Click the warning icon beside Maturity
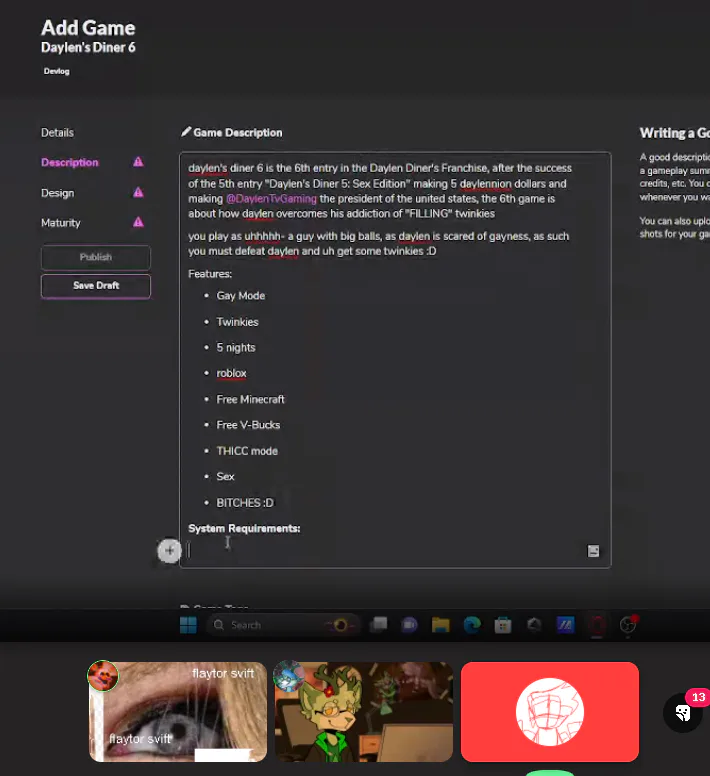This screenshot has height=776, width=710. click(138, 222)
